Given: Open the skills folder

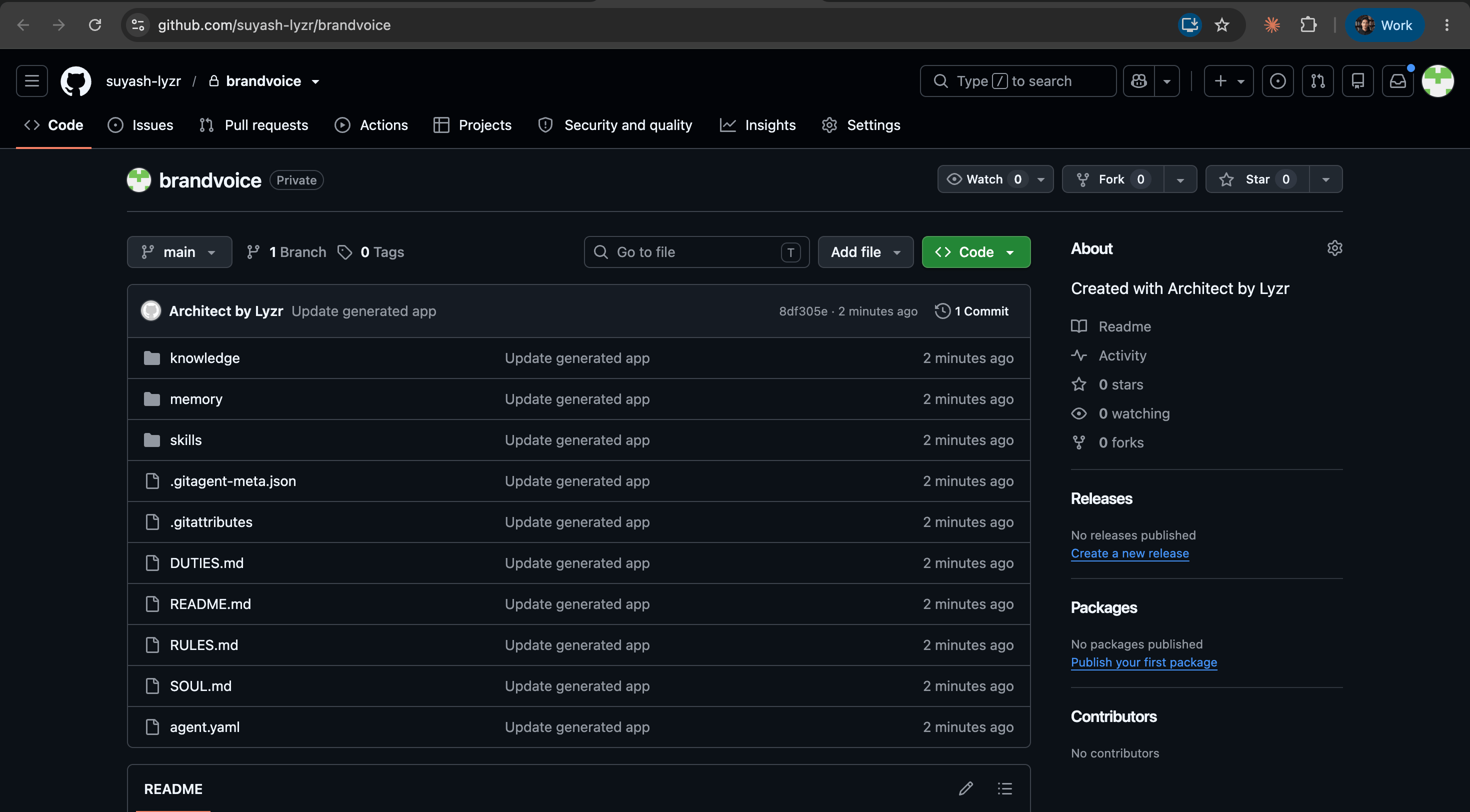Looking at the screenshot, I should tap(185, 440).
